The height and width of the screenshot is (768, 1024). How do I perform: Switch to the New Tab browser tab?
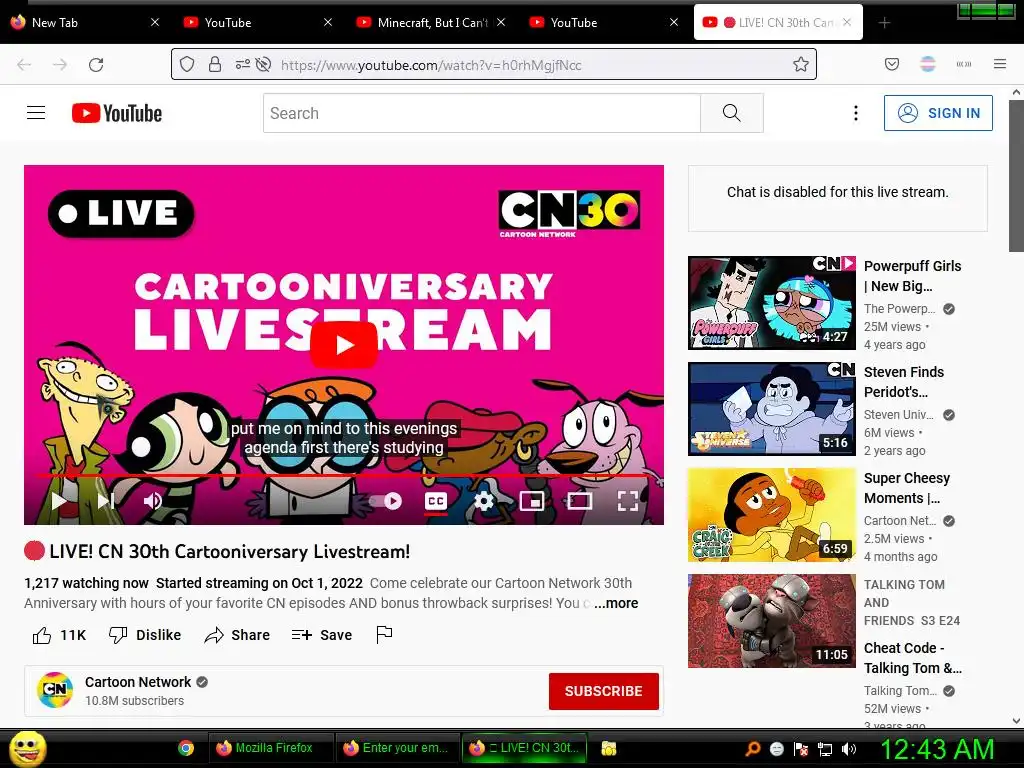pos(85,22)
